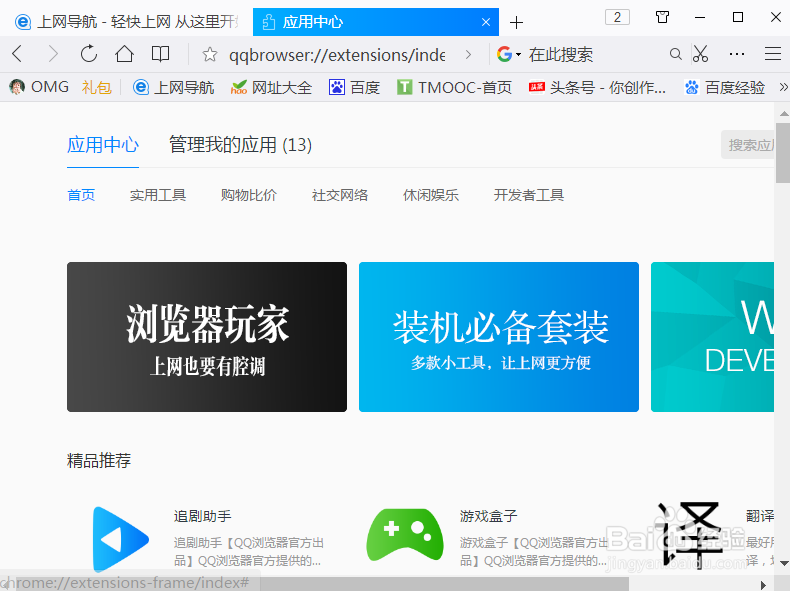Open the 浏览器玩家 banner
Viewport: 790px width, 591px height.
pos(207,337)
